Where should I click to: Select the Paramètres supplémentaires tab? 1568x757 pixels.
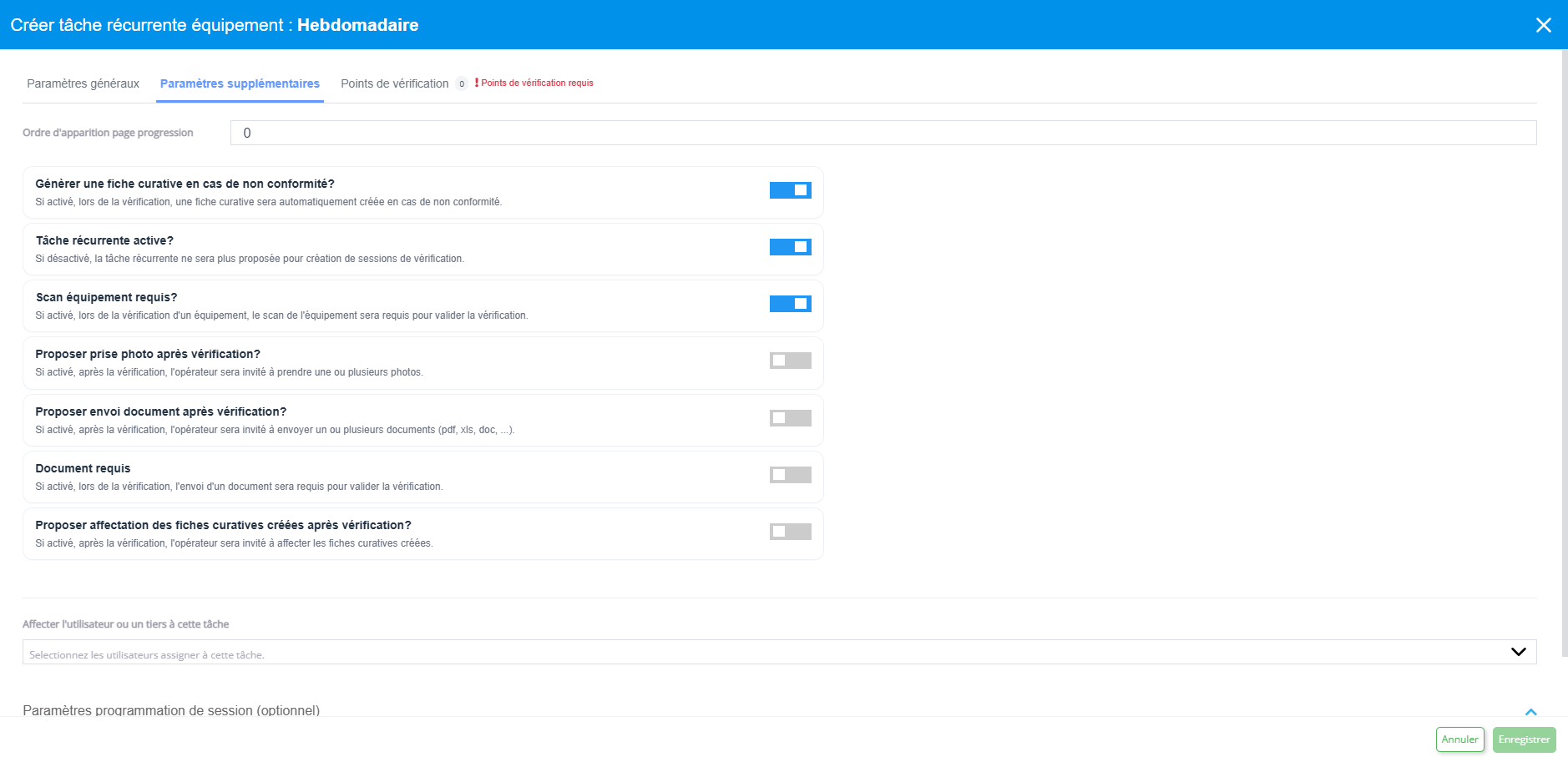(240, 83)
